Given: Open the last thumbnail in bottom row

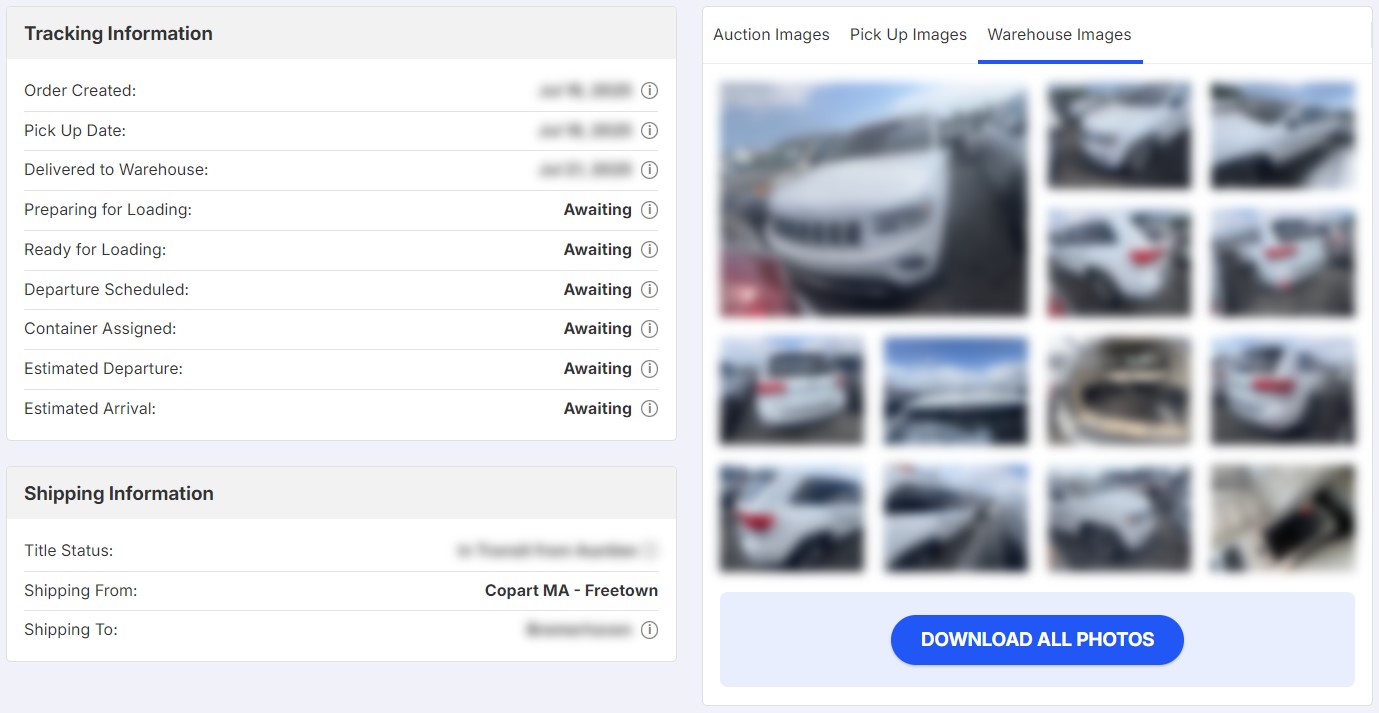Looking at the screenshot, I should pyautogui.click(x=1283, y=518).
